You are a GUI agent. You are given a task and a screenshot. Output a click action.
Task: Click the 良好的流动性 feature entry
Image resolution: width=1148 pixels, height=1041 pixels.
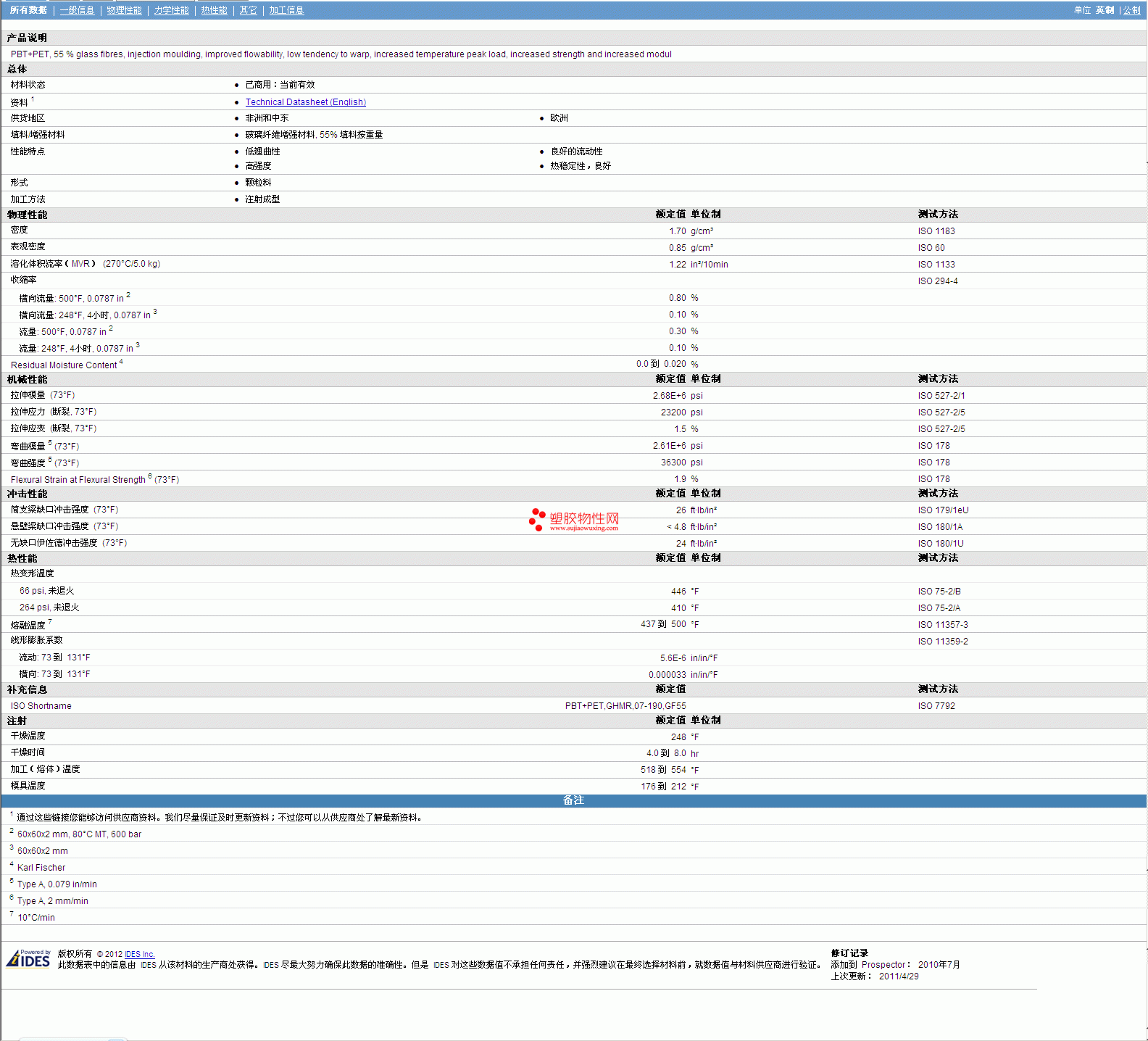point(576,152)
